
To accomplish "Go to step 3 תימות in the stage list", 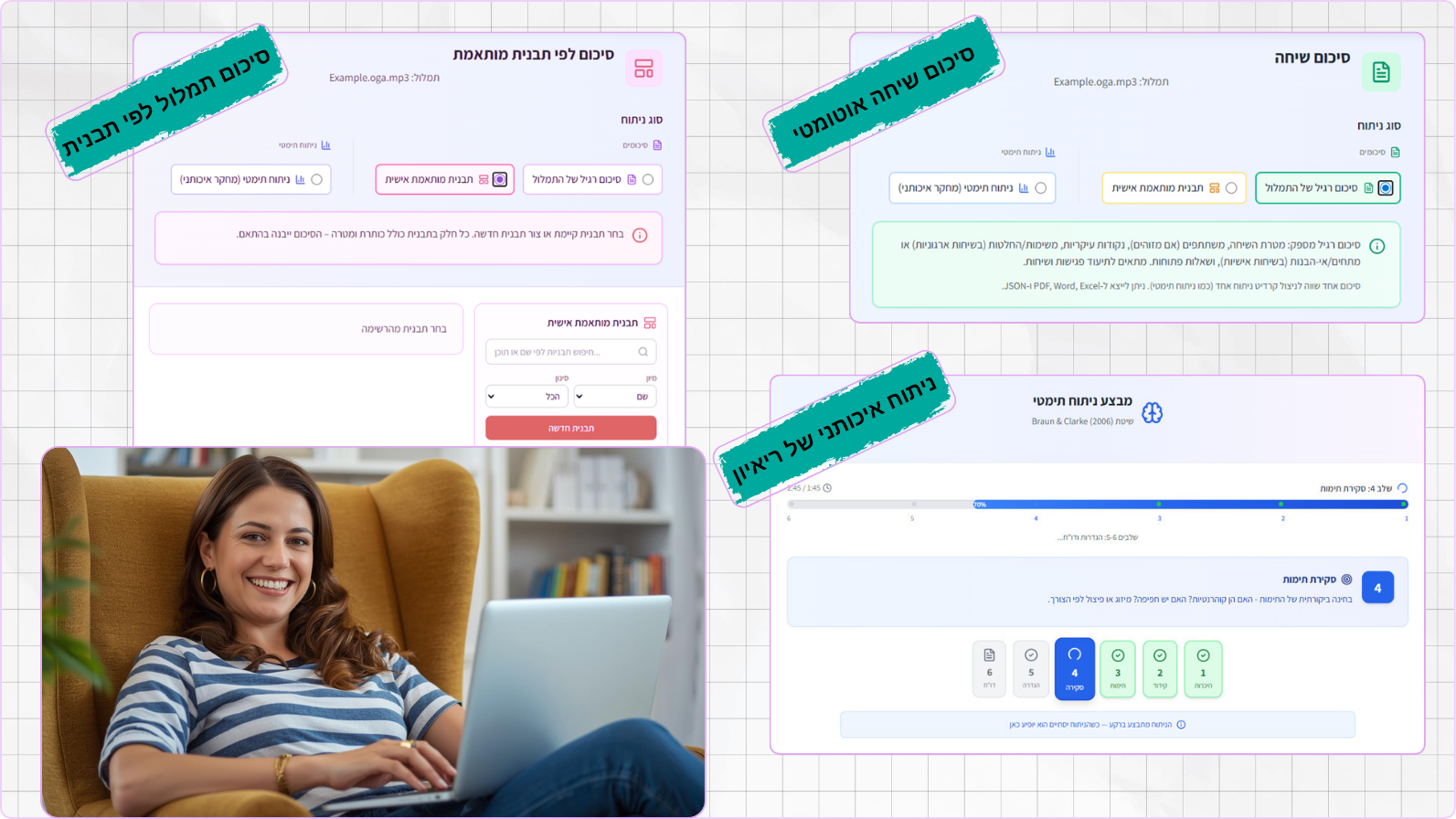I will [x=1117, y=668].
